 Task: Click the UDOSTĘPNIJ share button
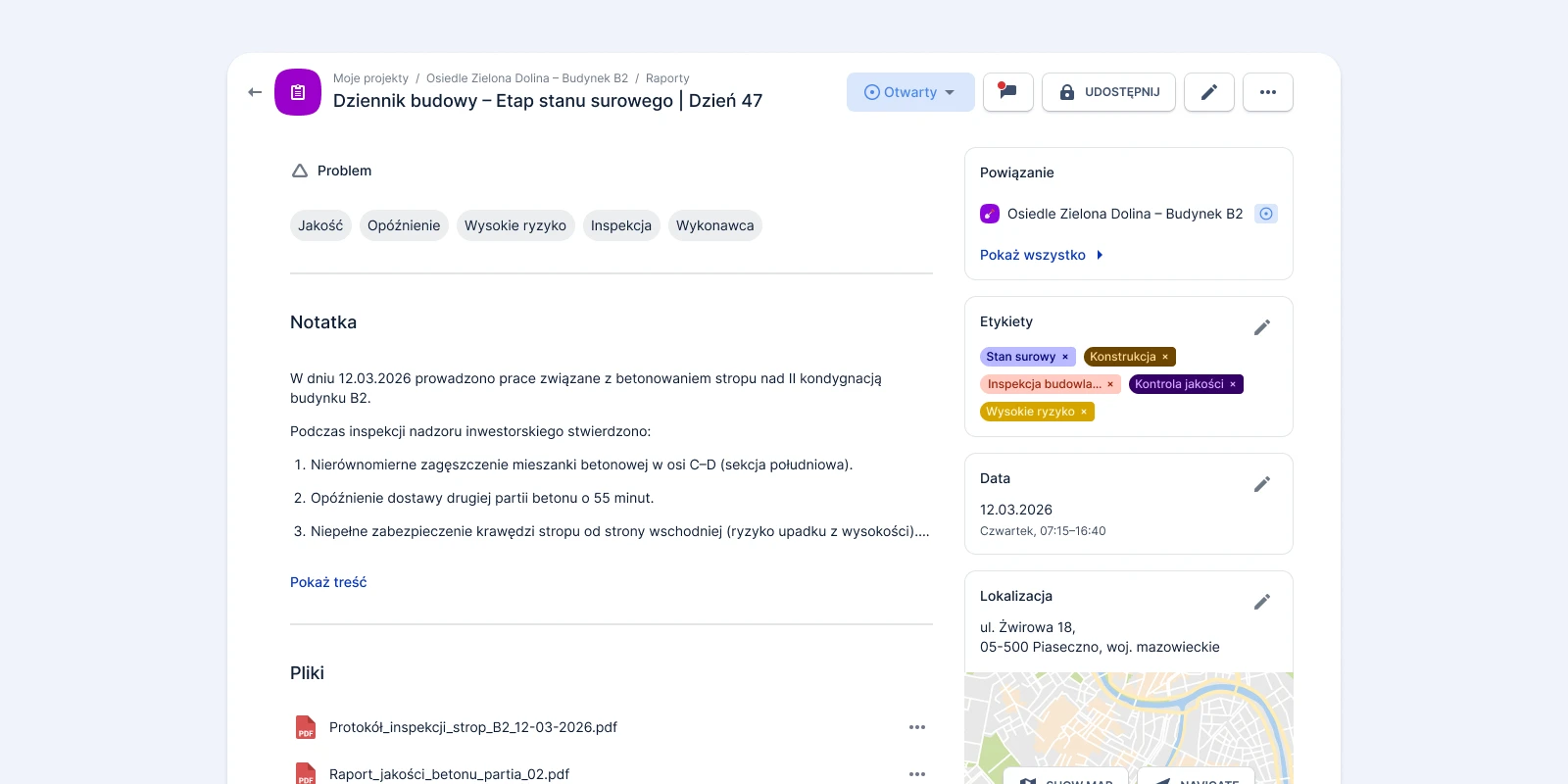[1108, 92]
